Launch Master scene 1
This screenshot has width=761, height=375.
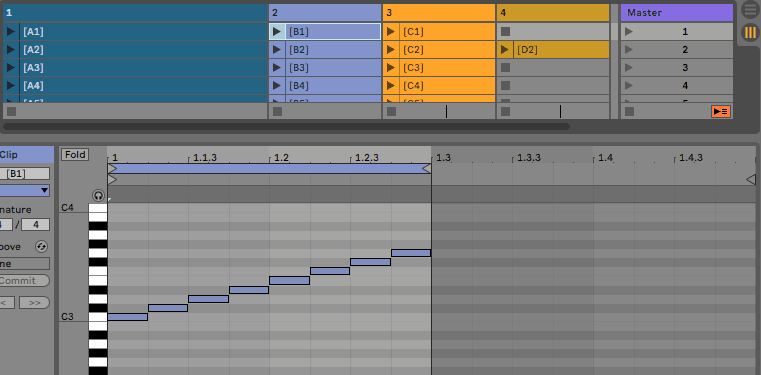point(629,32)
